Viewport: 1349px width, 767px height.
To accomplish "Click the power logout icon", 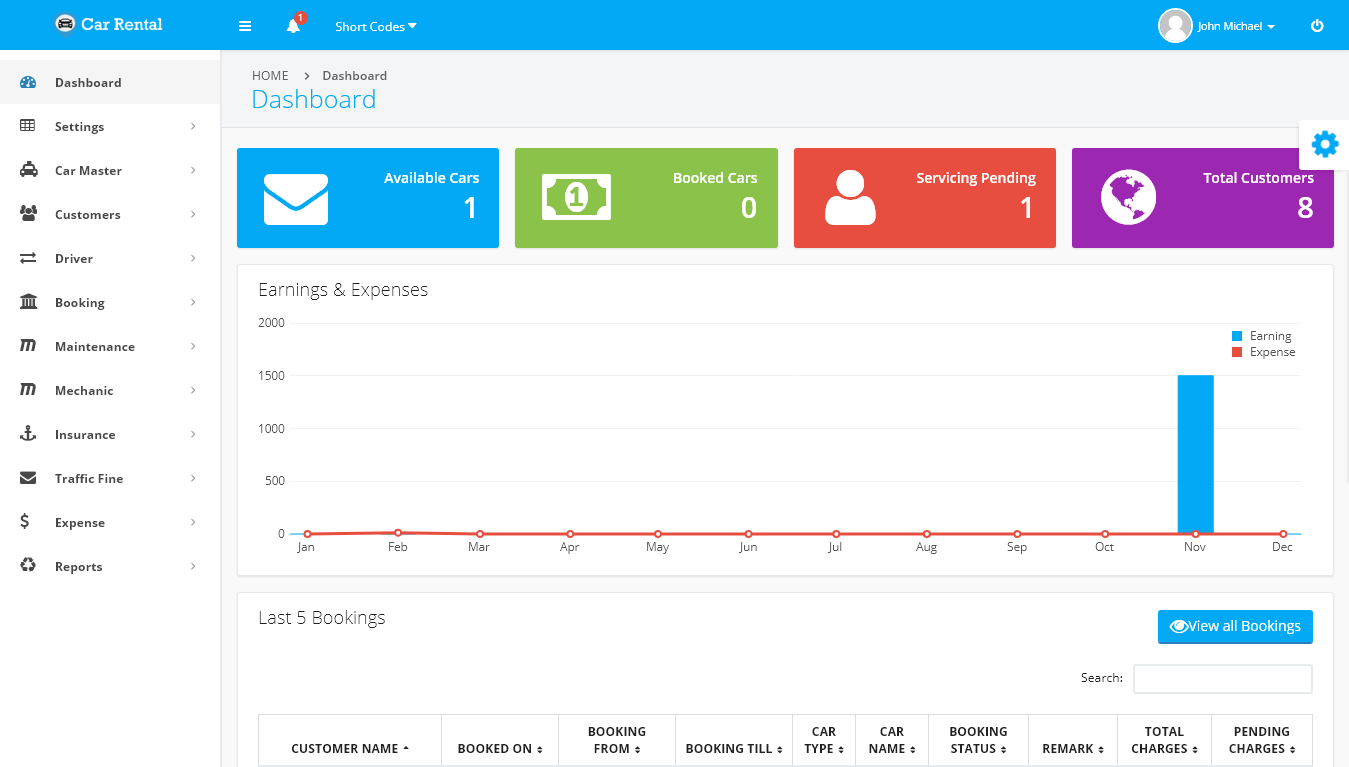I will [1317, 26].
